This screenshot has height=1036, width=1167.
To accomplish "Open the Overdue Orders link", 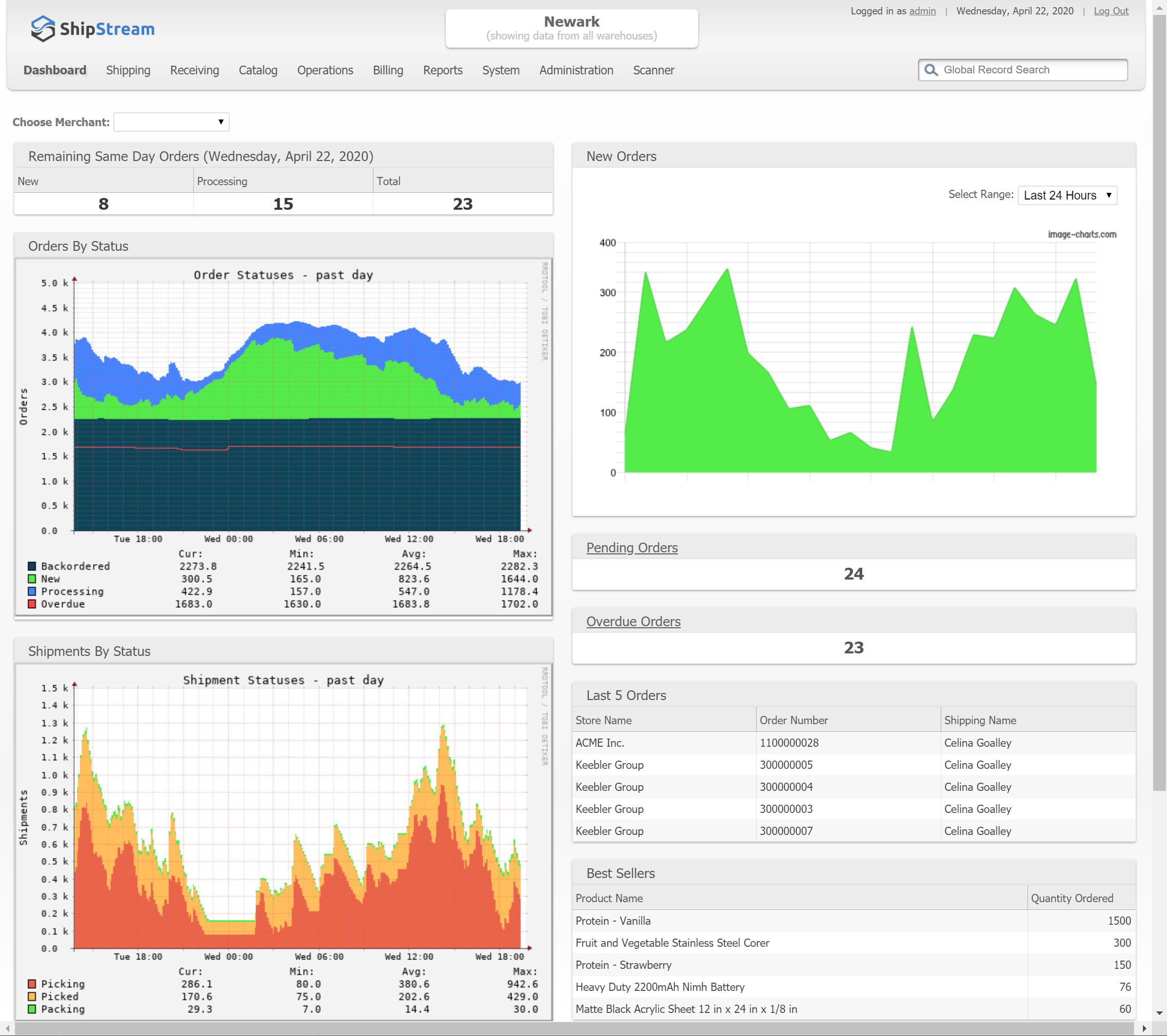I will pyautogui.click(x=633, y=621).
